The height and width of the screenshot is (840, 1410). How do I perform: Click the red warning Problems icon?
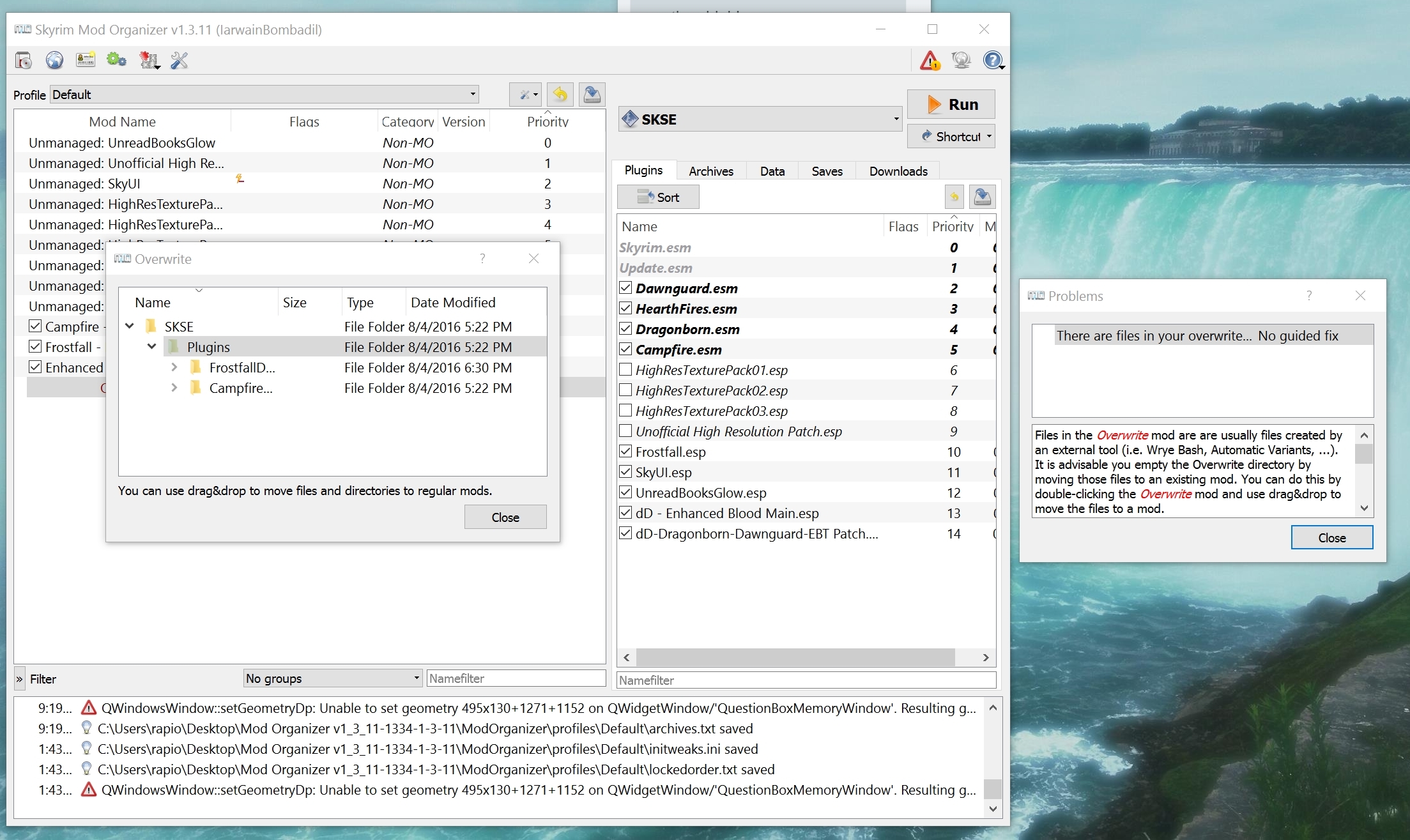click(930, 61)
